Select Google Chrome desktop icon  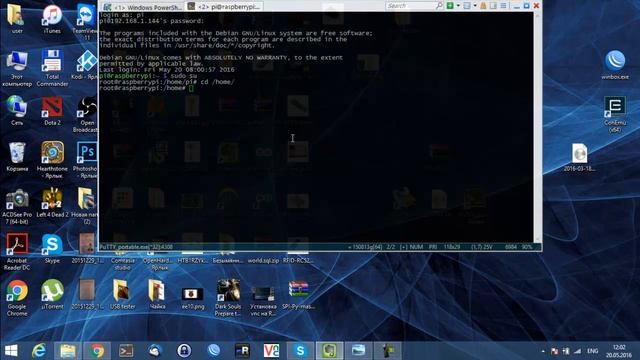tap(17, 298)
